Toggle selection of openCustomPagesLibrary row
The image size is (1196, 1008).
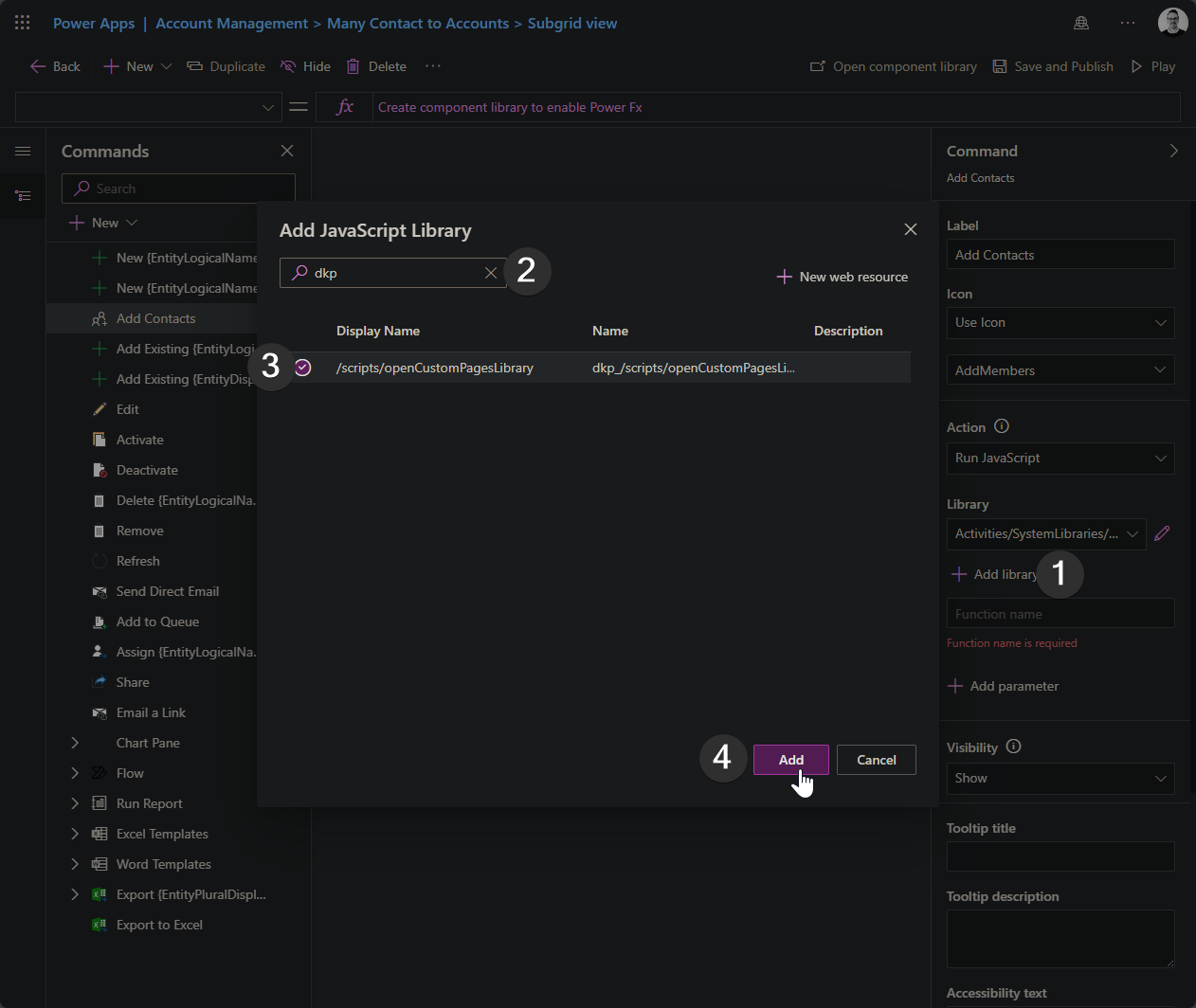[302, 368]
